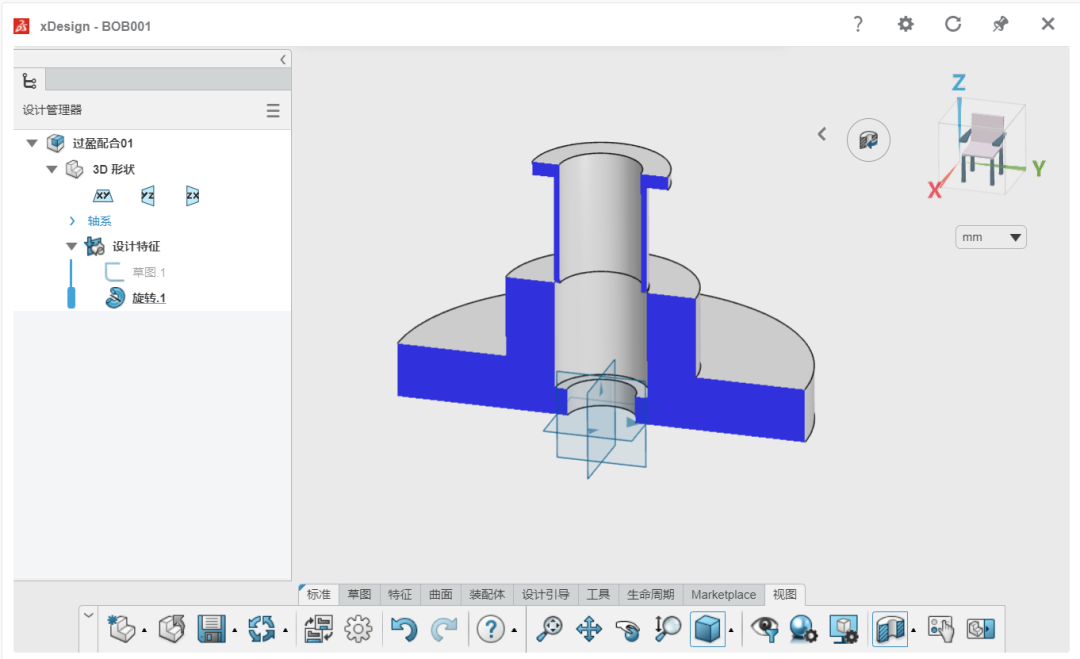This screenshot has width=1080, height=659.
Task: Open the 设计管理器 hamburger menu
Action: [273, 110]
